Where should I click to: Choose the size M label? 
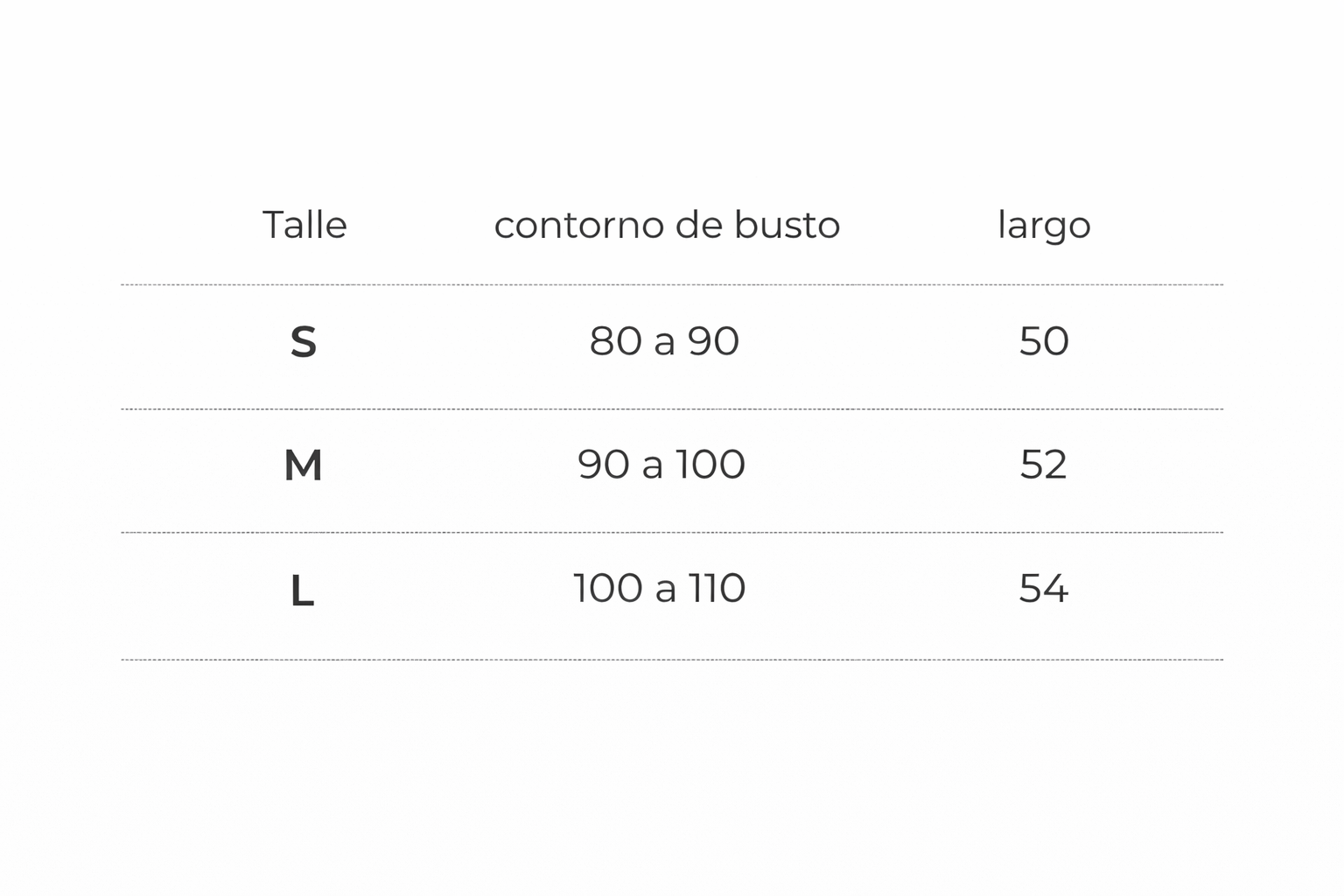[x=303, y=465]
